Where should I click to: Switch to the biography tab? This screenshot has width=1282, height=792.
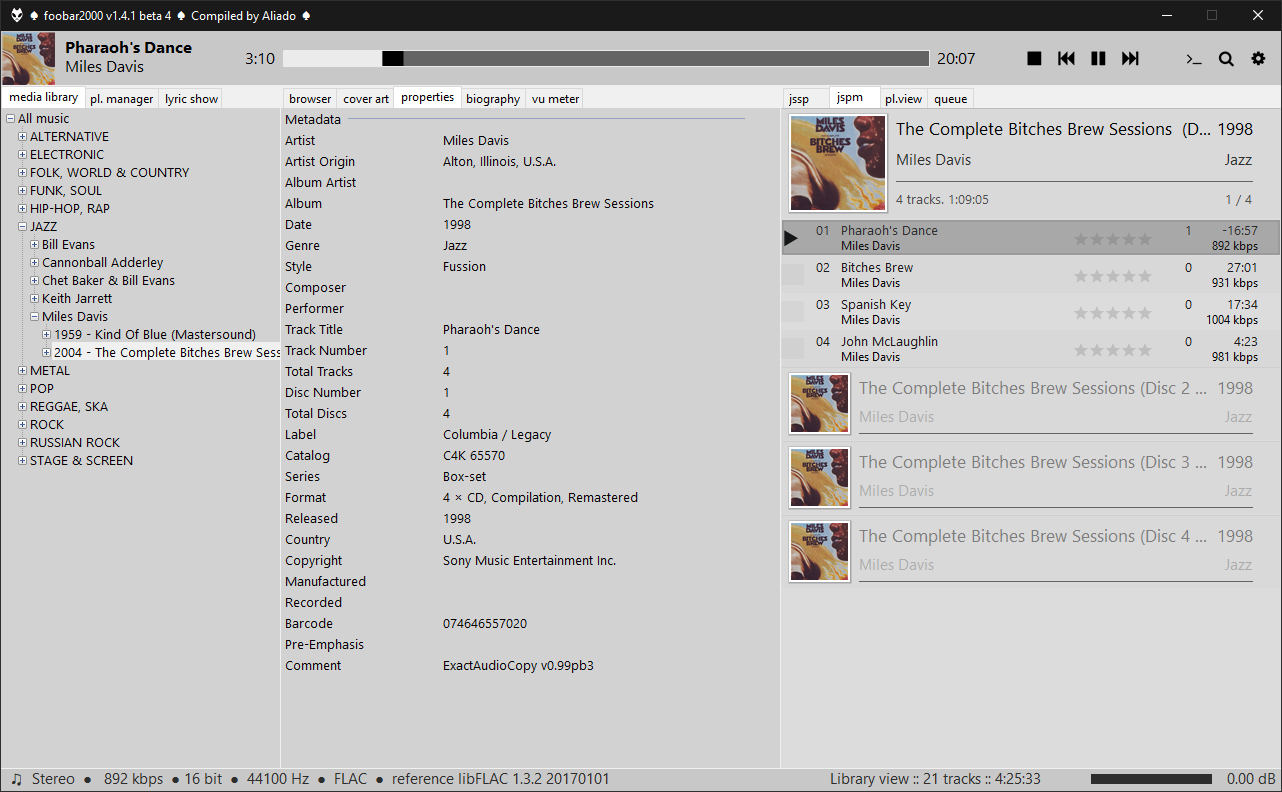(x=492, y=99)
